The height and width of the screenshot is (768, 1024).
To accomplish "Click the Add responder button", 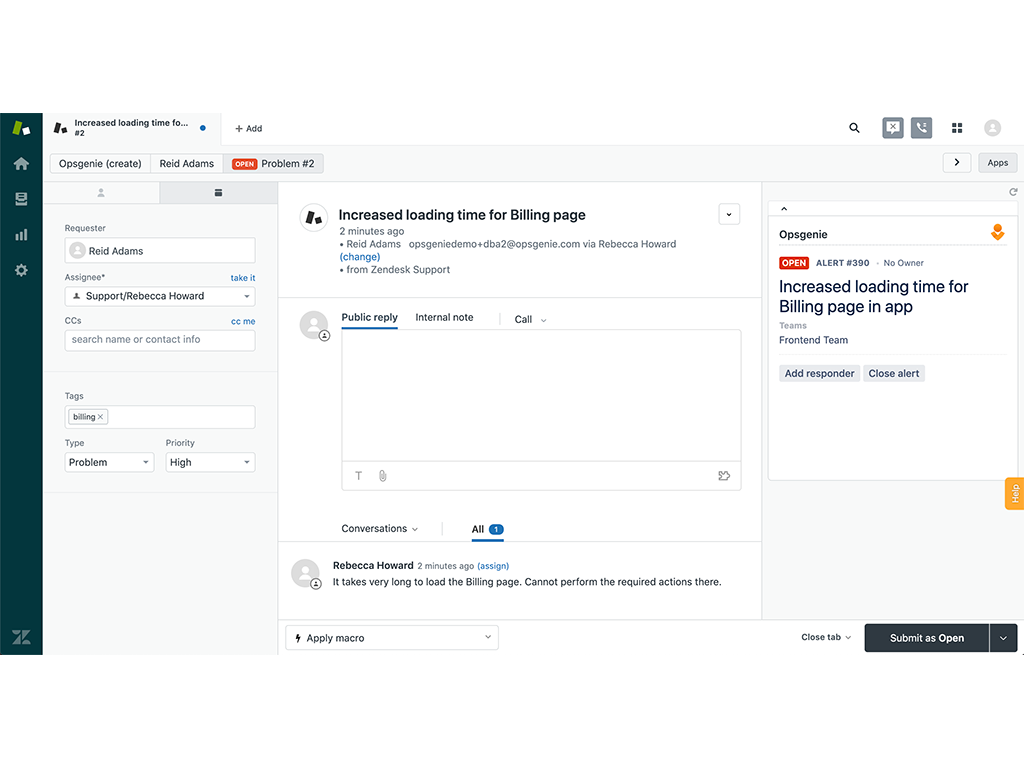I will [819, 373].
